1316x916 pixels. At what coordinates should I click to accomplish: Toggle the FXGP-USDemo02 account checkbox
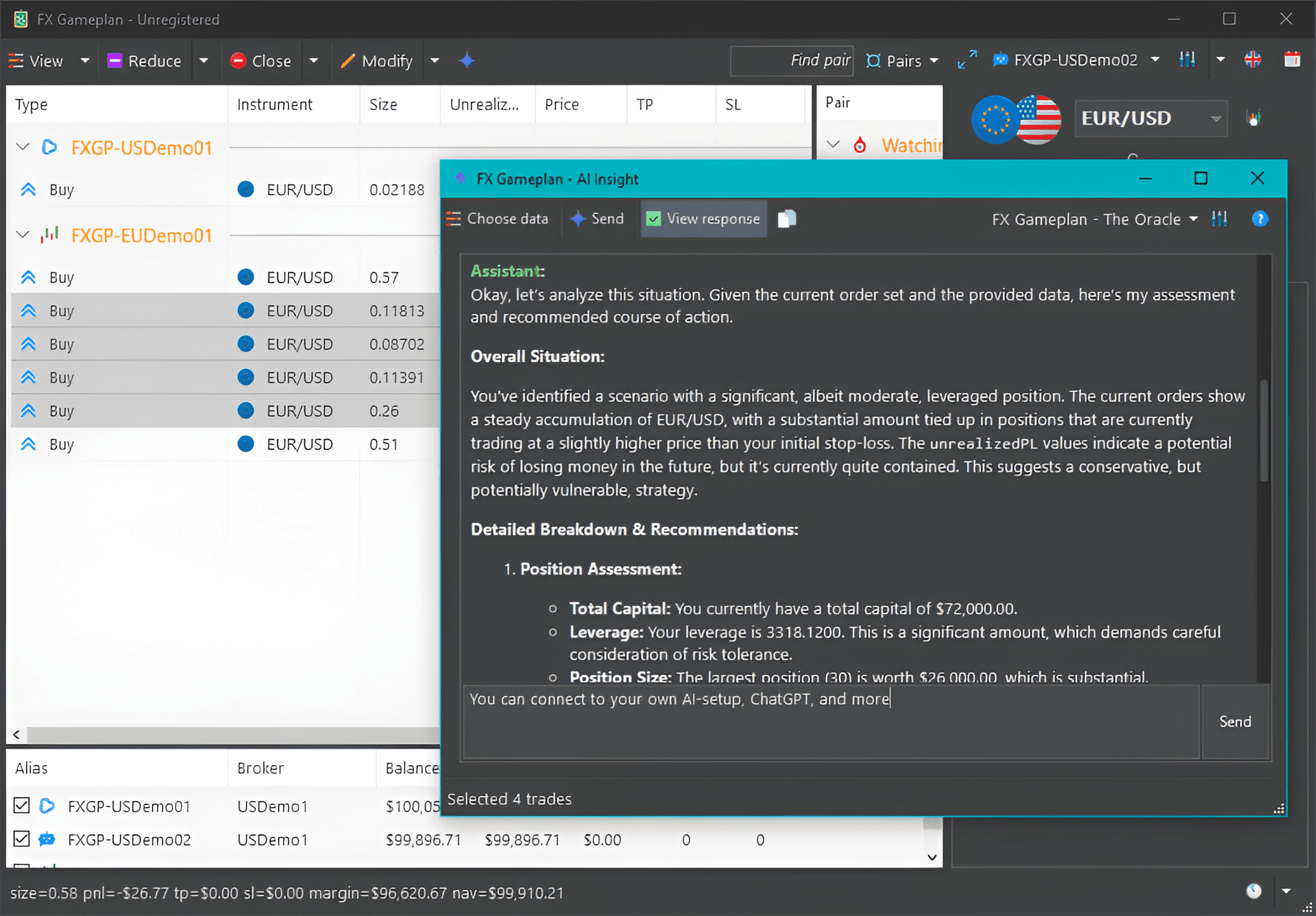[x=22, y=839]
